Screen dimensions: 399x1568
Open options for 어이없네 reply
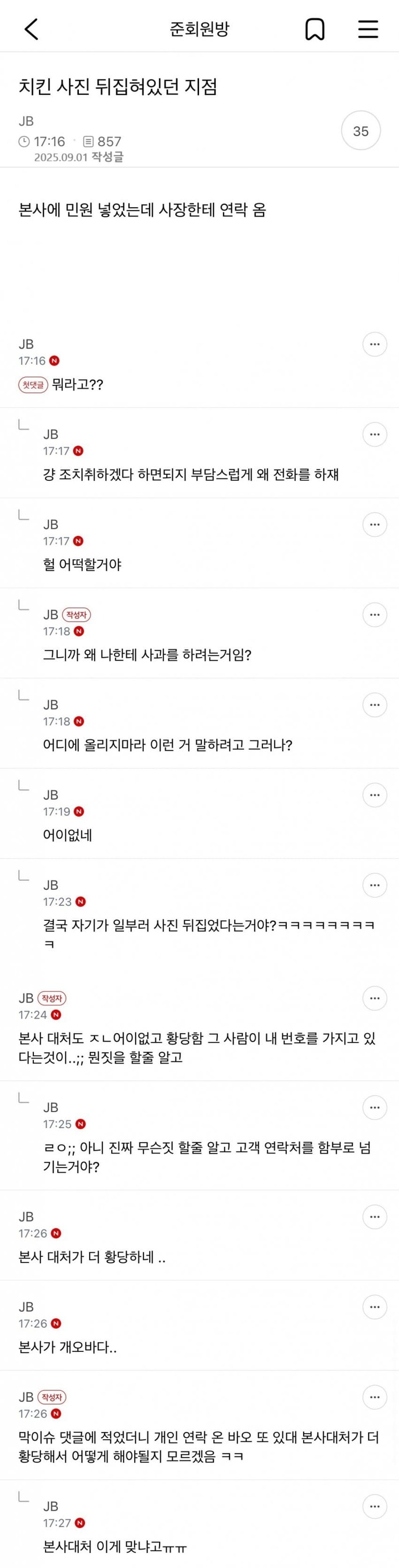pos(375,795)
